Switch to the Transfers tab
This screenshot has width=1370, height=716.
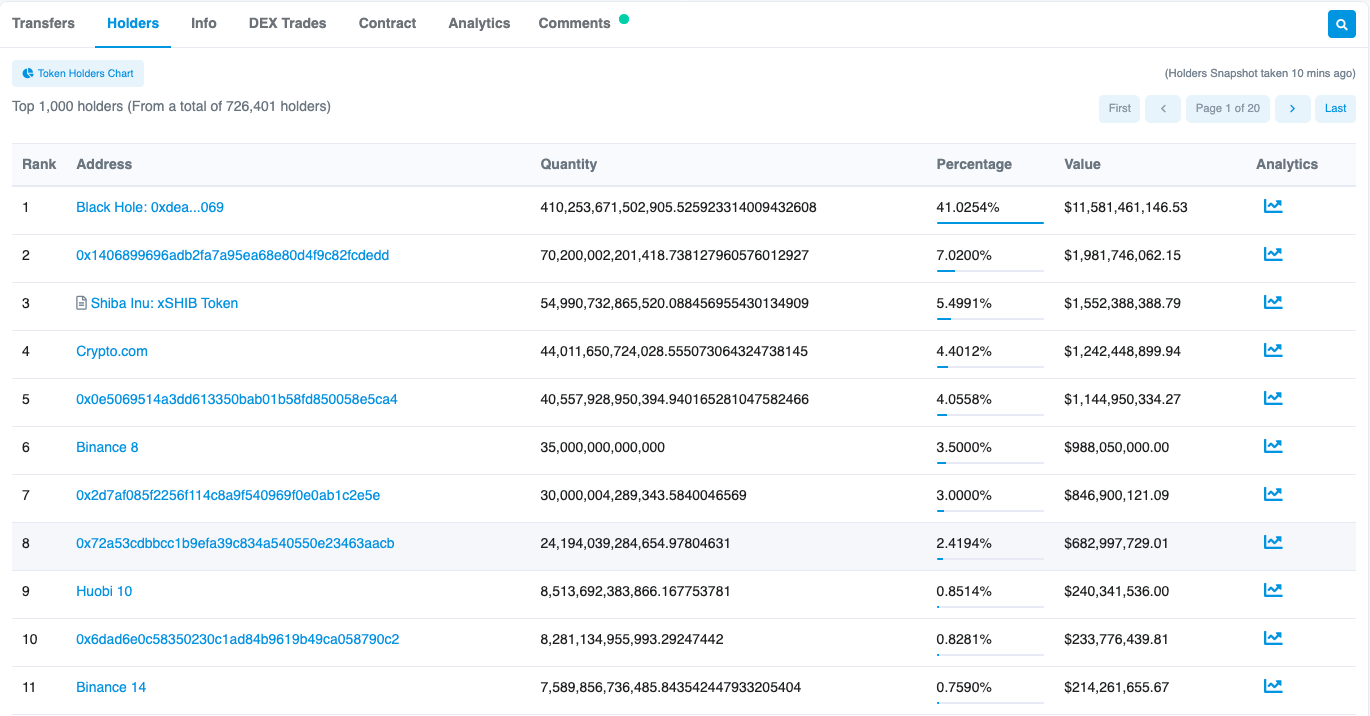(x=43, y=23)
